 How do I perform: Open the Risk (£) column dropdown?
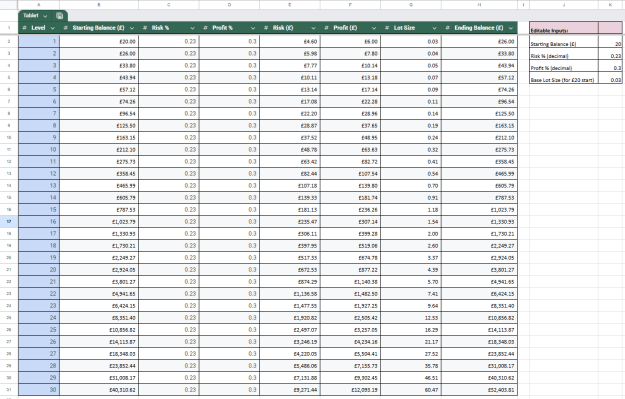tap(313, 28)
